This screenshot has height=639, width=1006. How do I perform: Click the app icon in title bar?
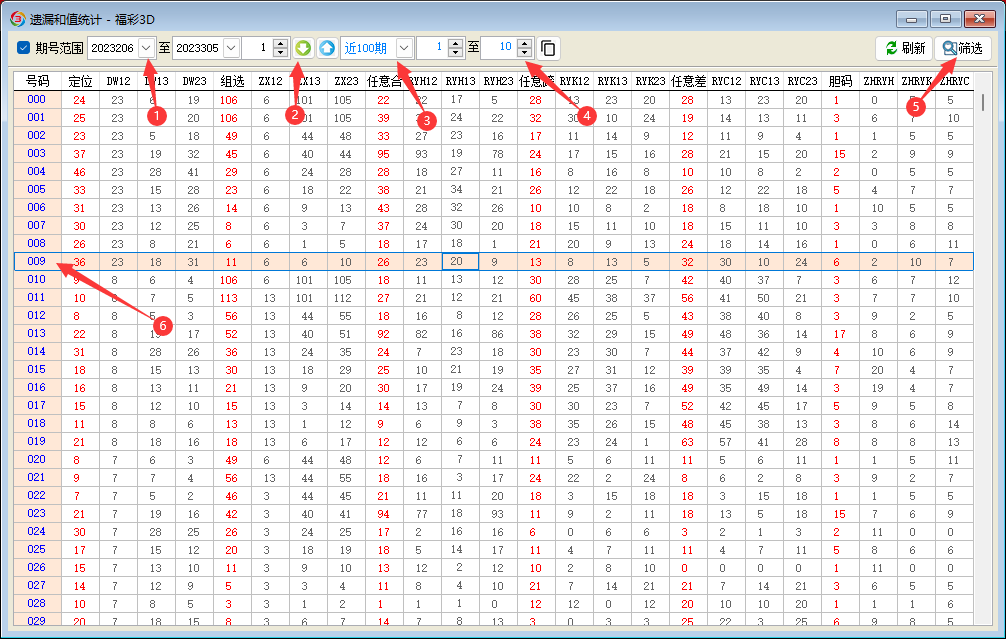click(x=16, y=17)
